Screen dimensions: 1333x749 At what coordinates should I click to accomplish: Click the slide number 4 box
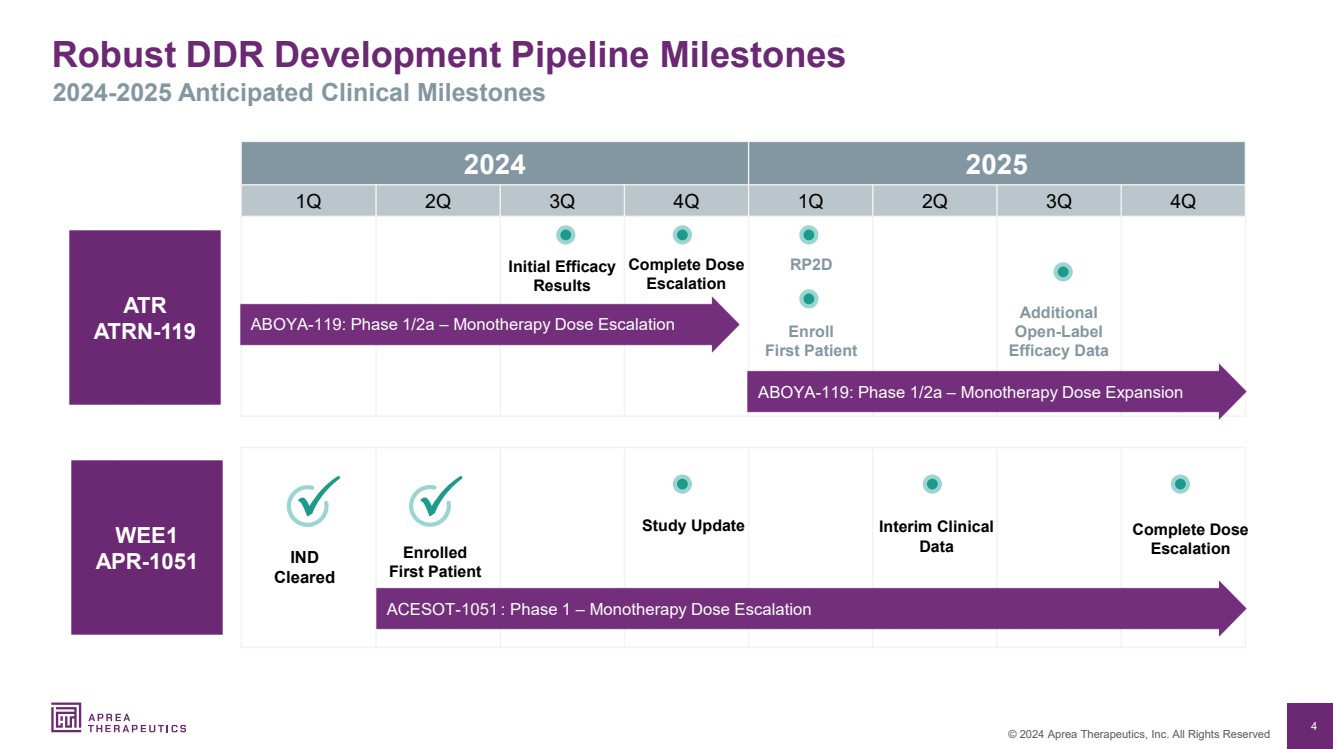[x=1313, y=725]
